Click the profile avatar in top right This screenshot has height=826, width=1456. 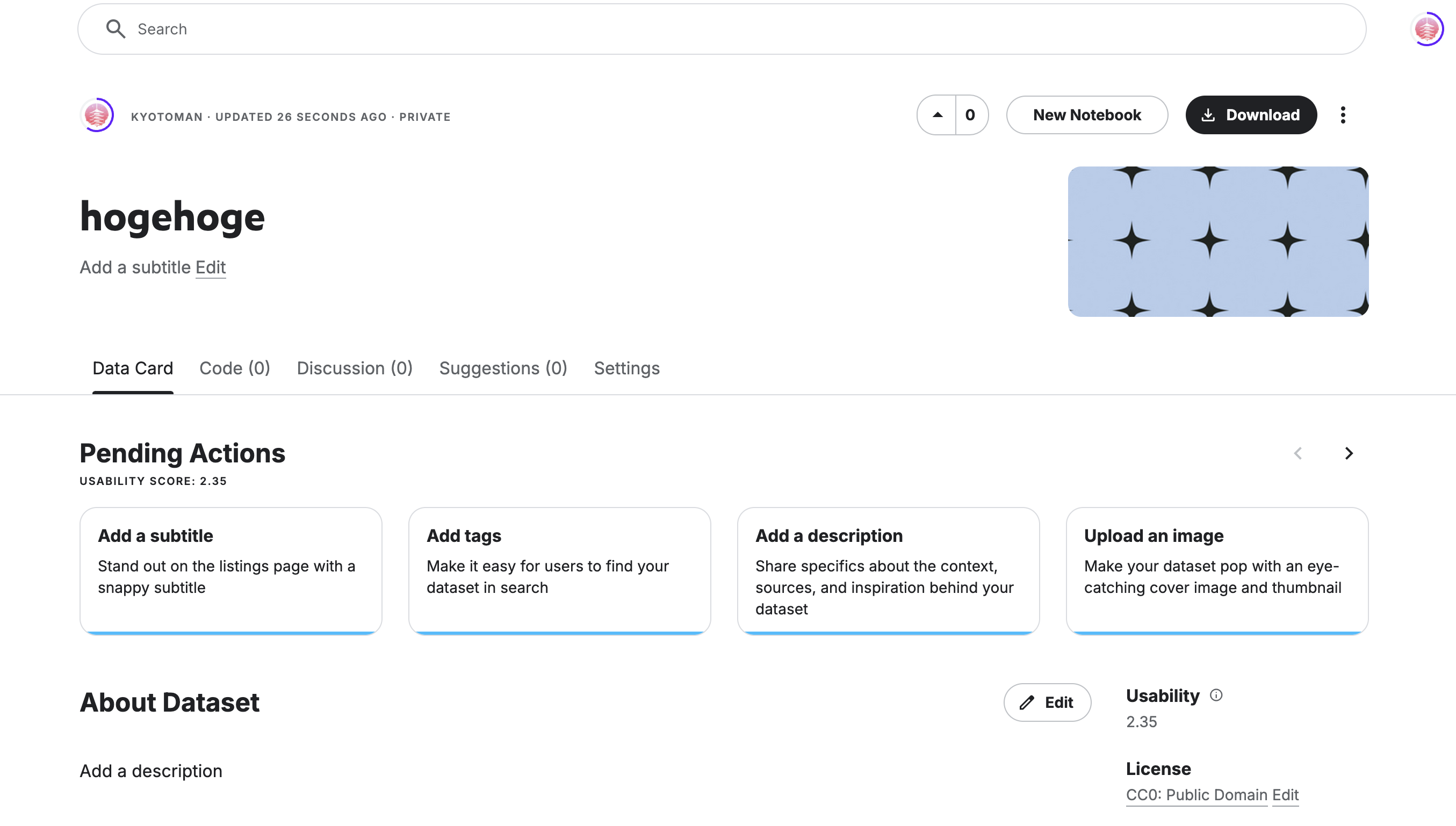point(1426,29)
